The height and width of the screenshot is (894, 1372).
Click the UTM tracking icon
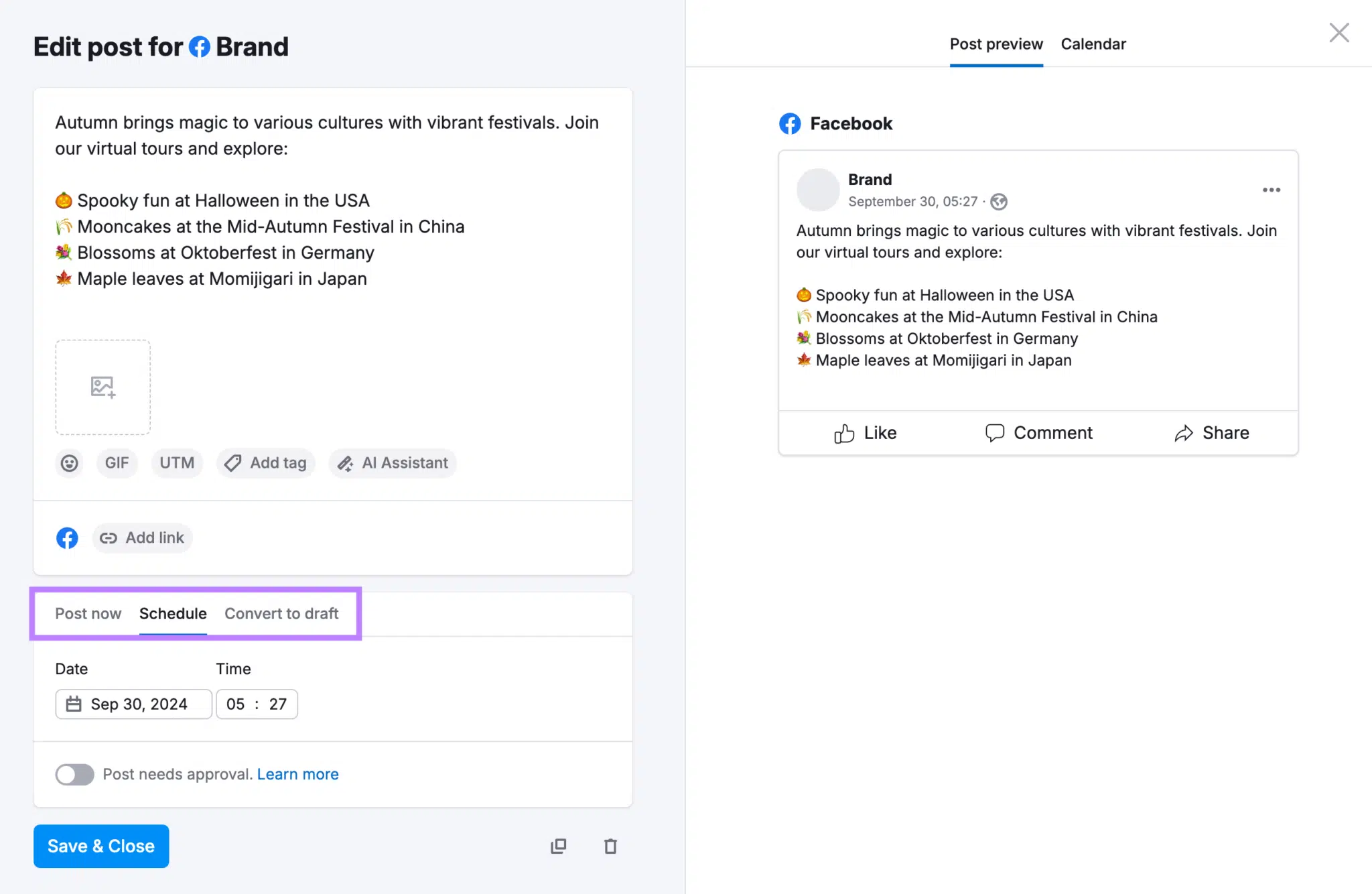click(x=176, y=463)
